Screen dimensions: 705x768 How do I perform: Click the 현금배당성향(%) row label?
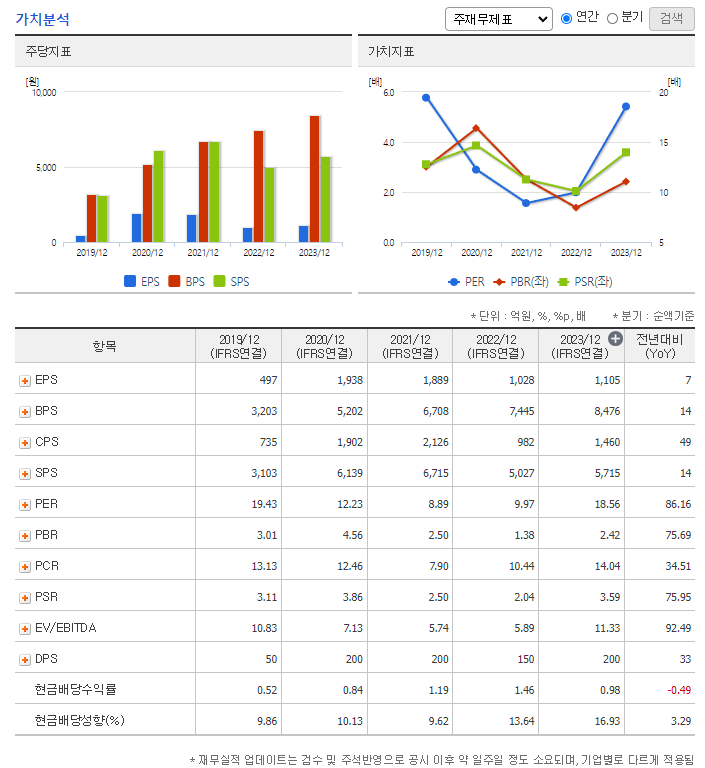coord(79,720)
